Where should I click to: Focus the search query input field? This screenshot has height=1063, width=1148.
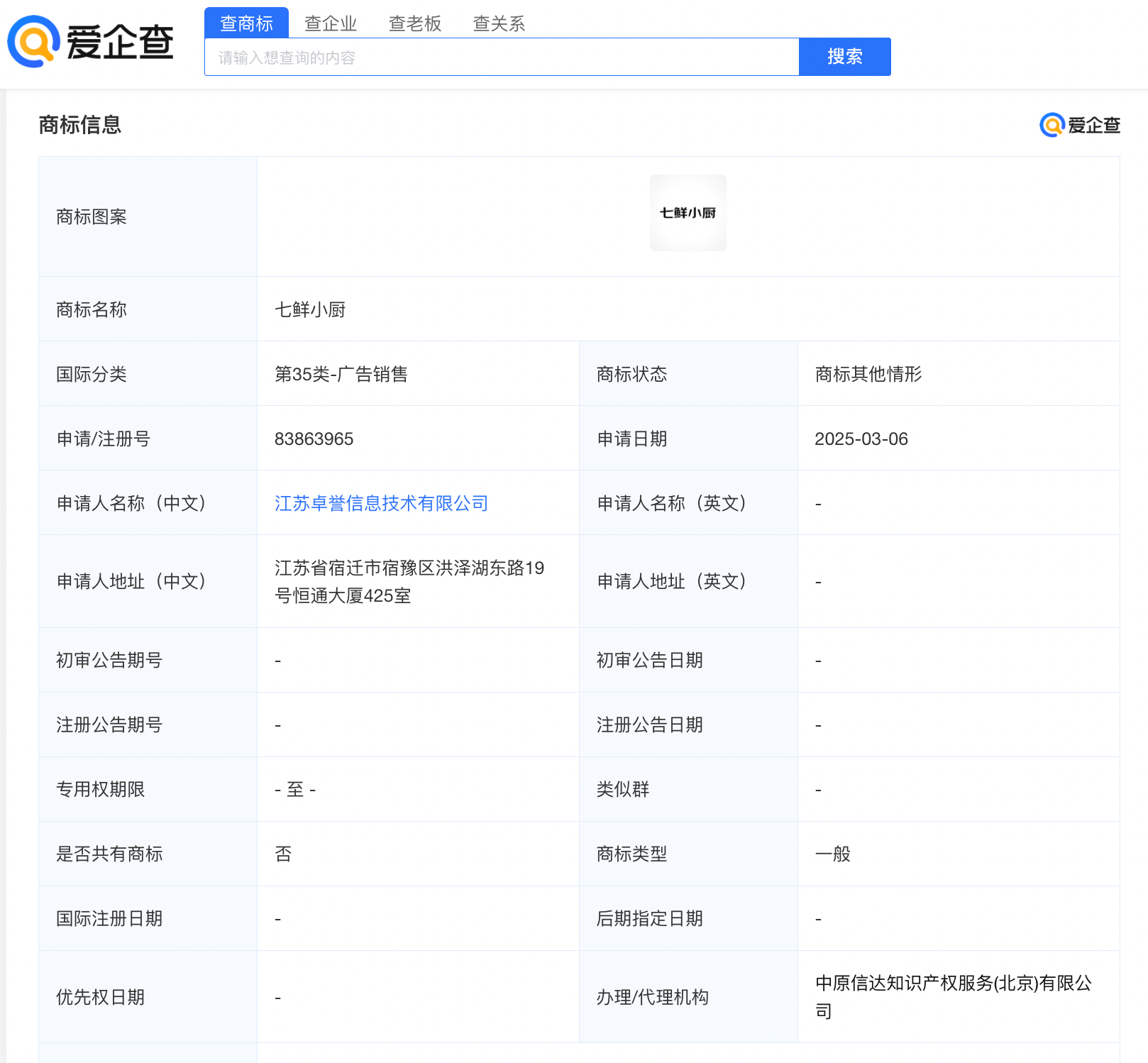502,57
